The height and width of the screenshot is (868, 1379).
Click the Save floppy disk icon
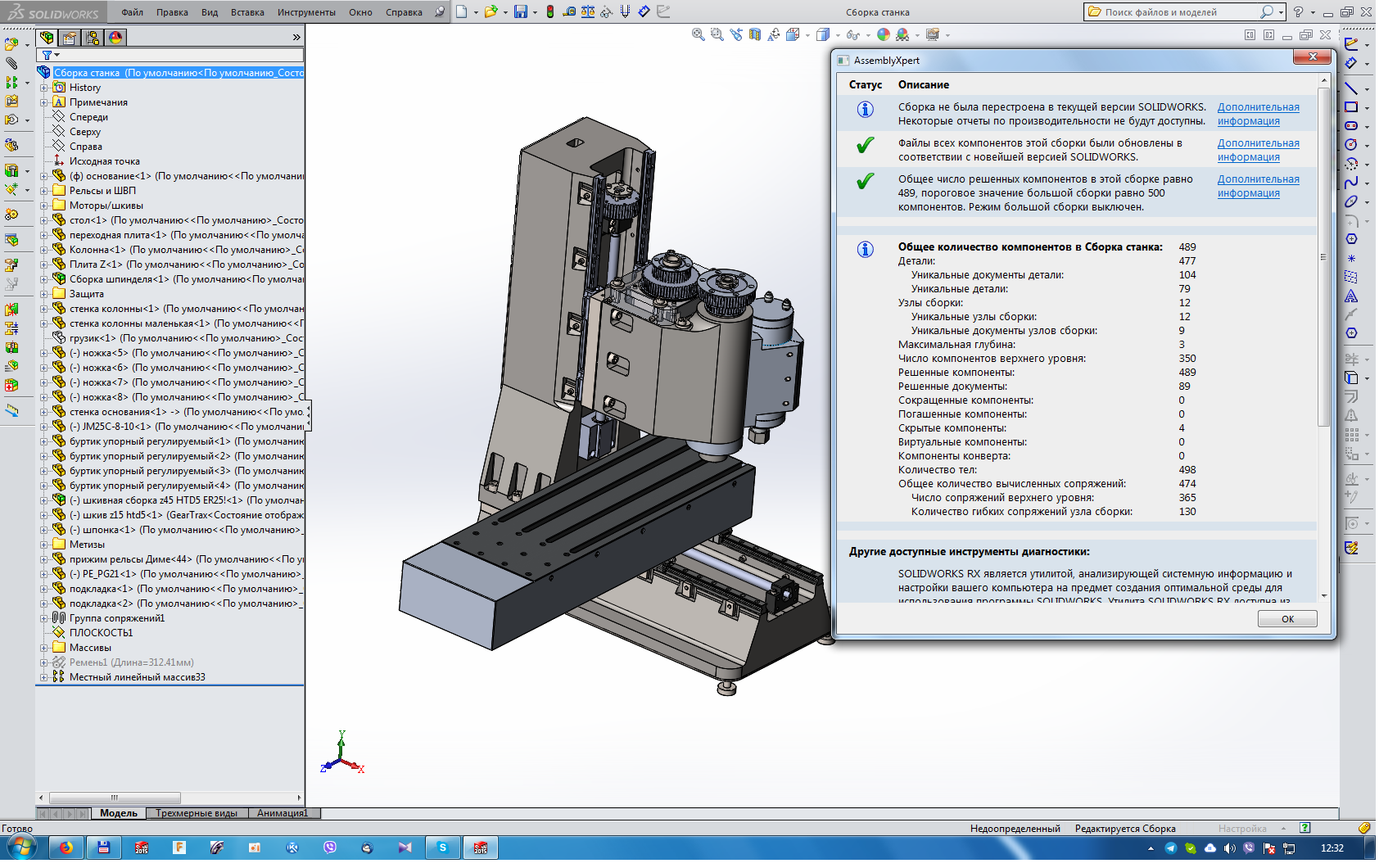[521, 11]
